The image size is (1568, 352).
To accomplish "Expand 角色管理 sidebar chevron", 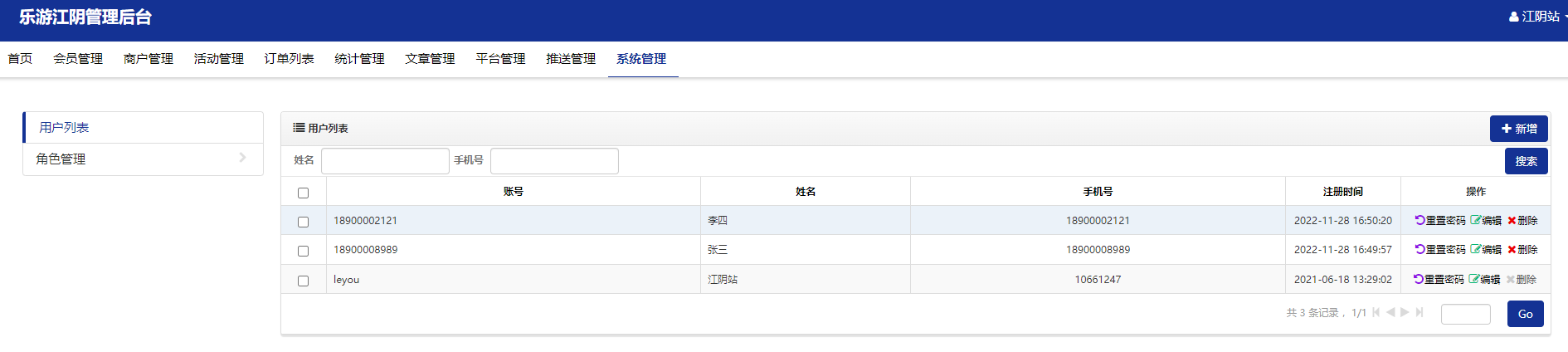I will [x=242, y=158].
